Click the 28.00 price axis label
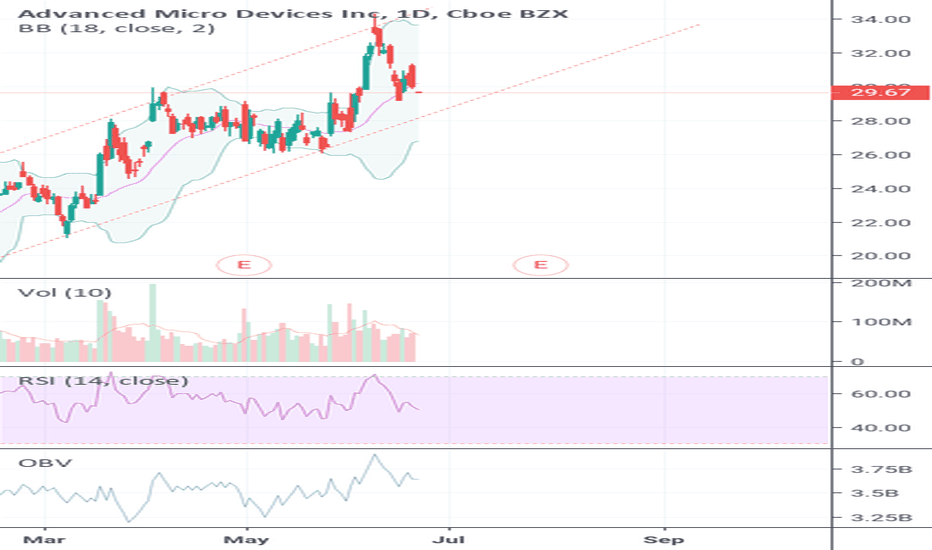This screenshot has width=932, height=550. (x=881, y=121)
